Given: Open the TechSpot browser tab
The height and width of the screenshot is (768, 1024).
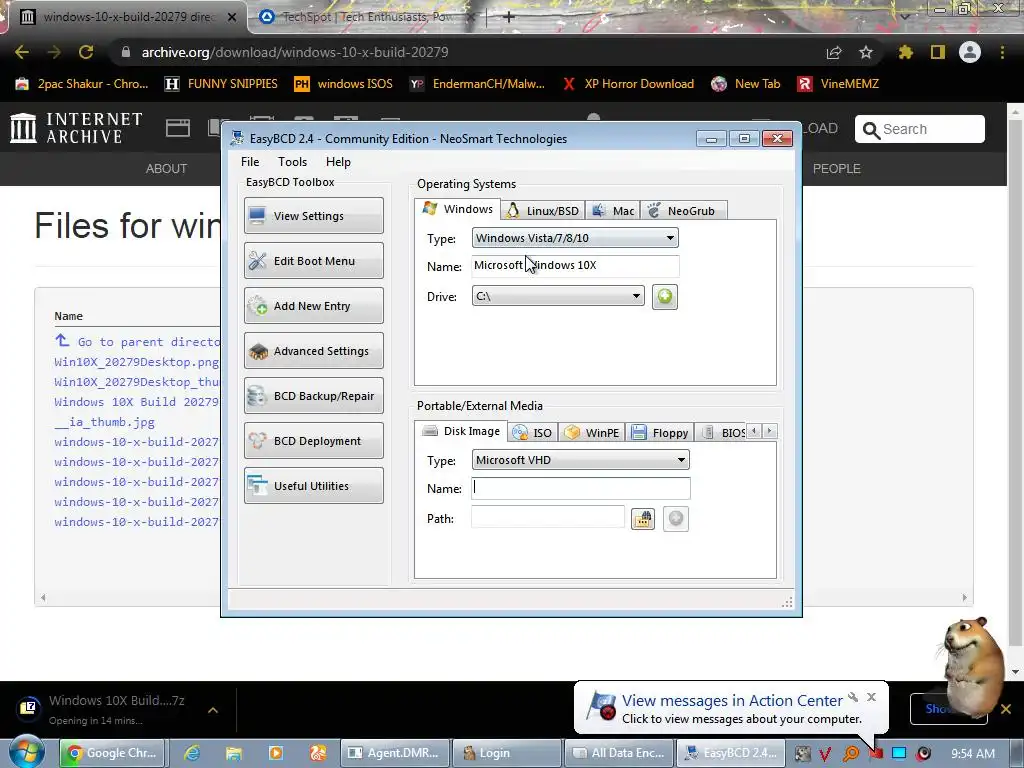Looking at the screenshot, I should [366, 17].
